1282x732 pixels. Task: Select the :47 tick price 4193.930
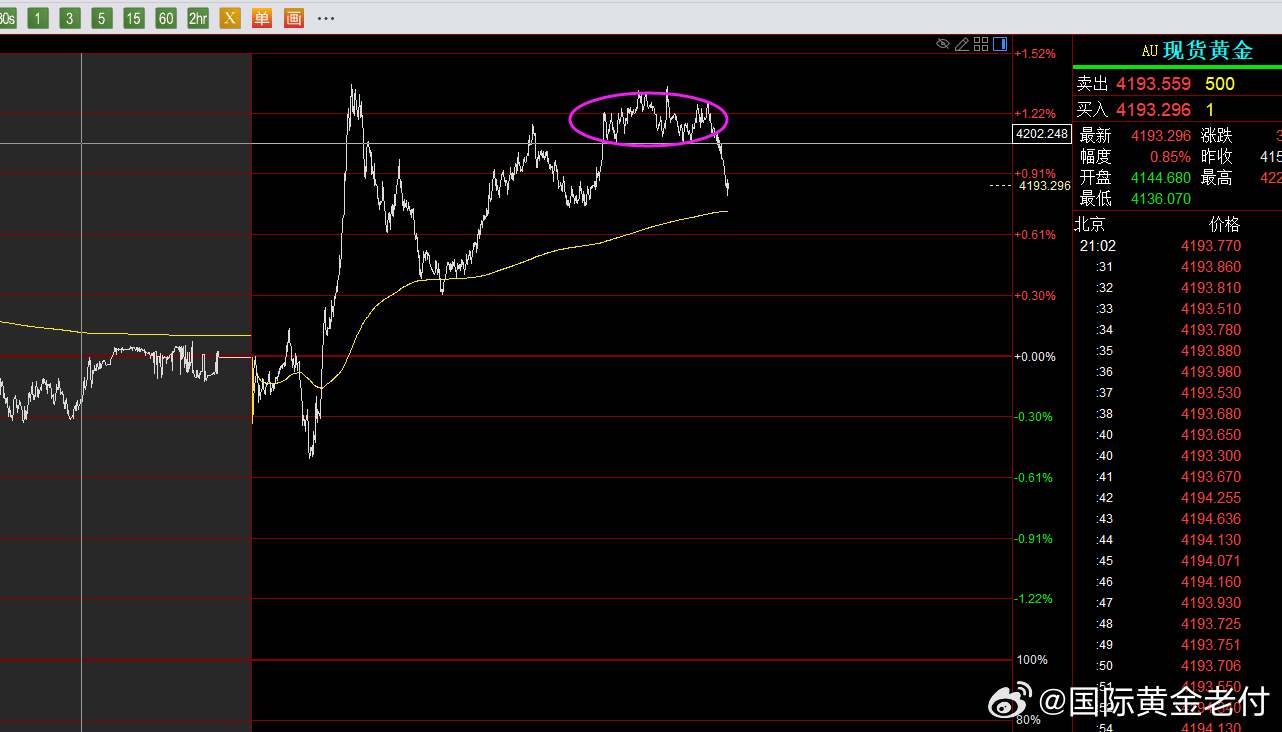coord(1211,603)
